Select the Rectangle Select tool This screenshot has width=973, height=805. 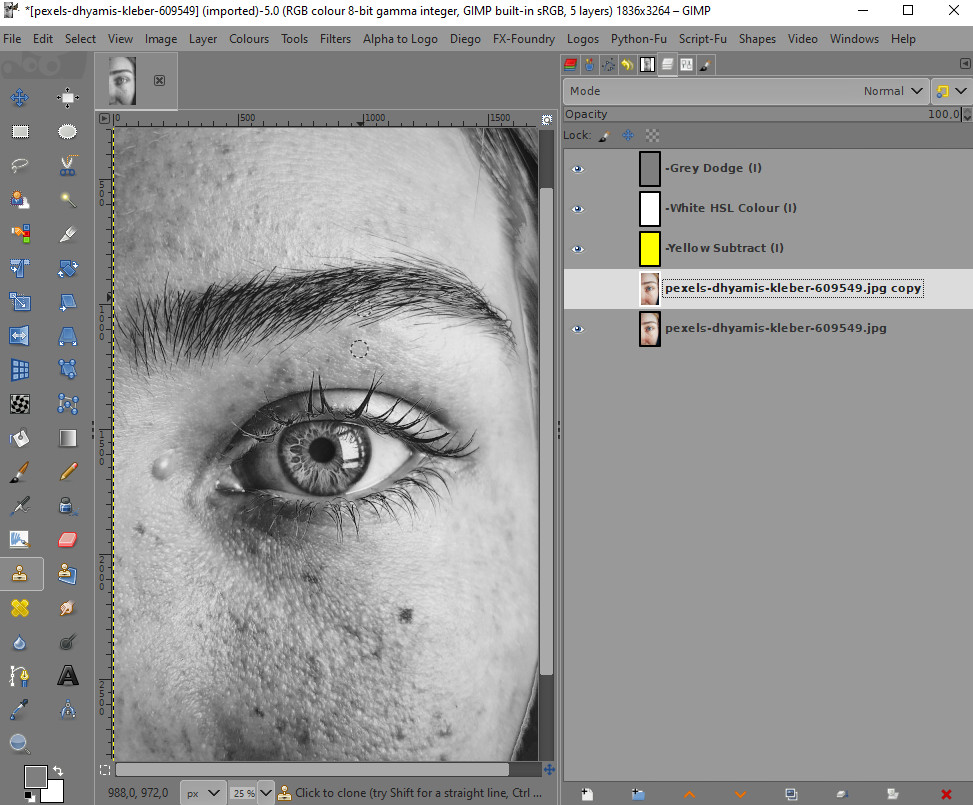(x=19, y=131)
